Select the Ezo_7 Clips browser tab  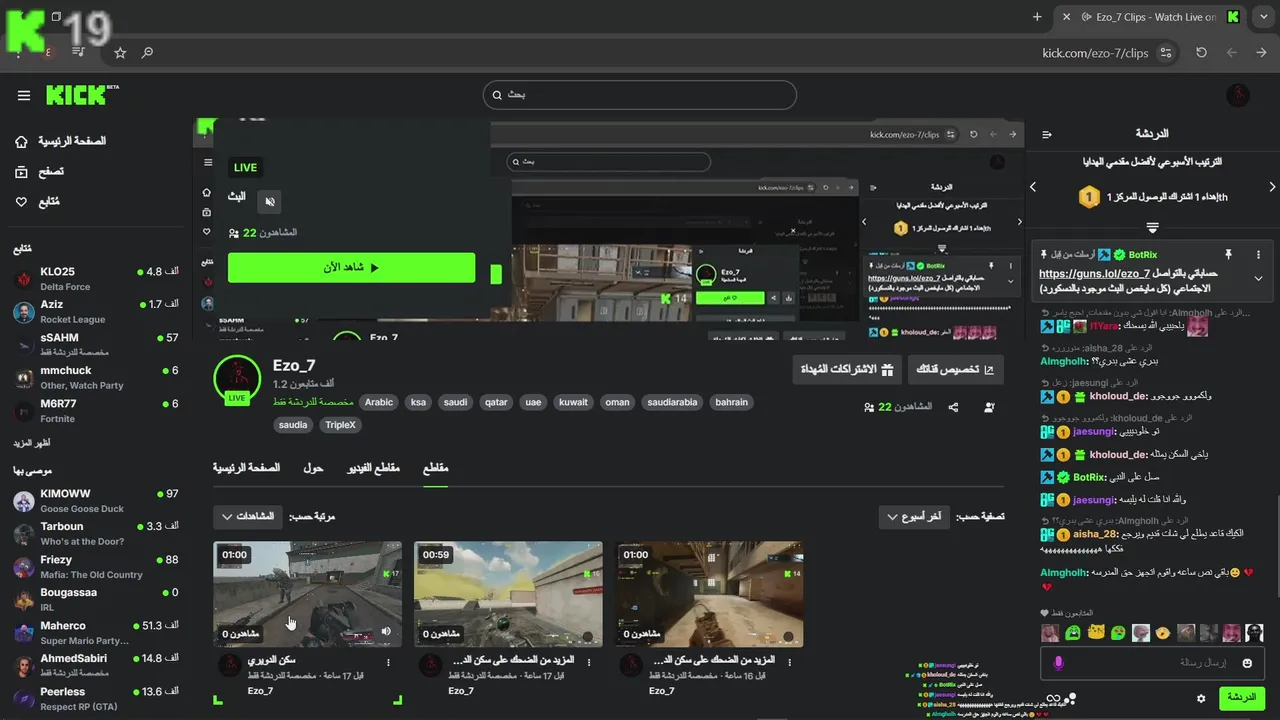(x=1152, y=17)
